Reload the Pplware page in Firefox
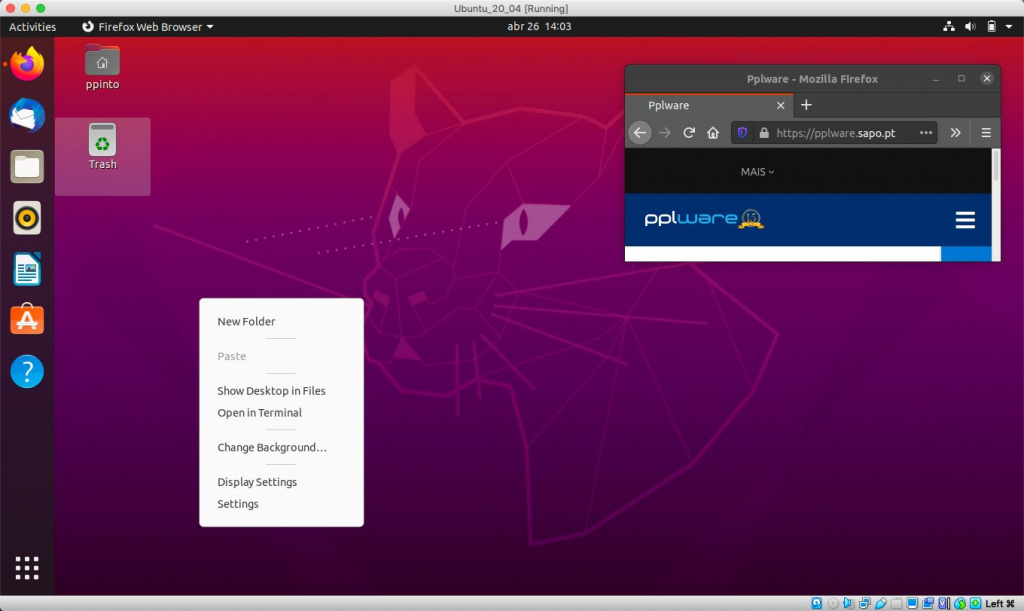Image resolution: width=1024 pixels, height=611 pixels. [x=690, y=132]
